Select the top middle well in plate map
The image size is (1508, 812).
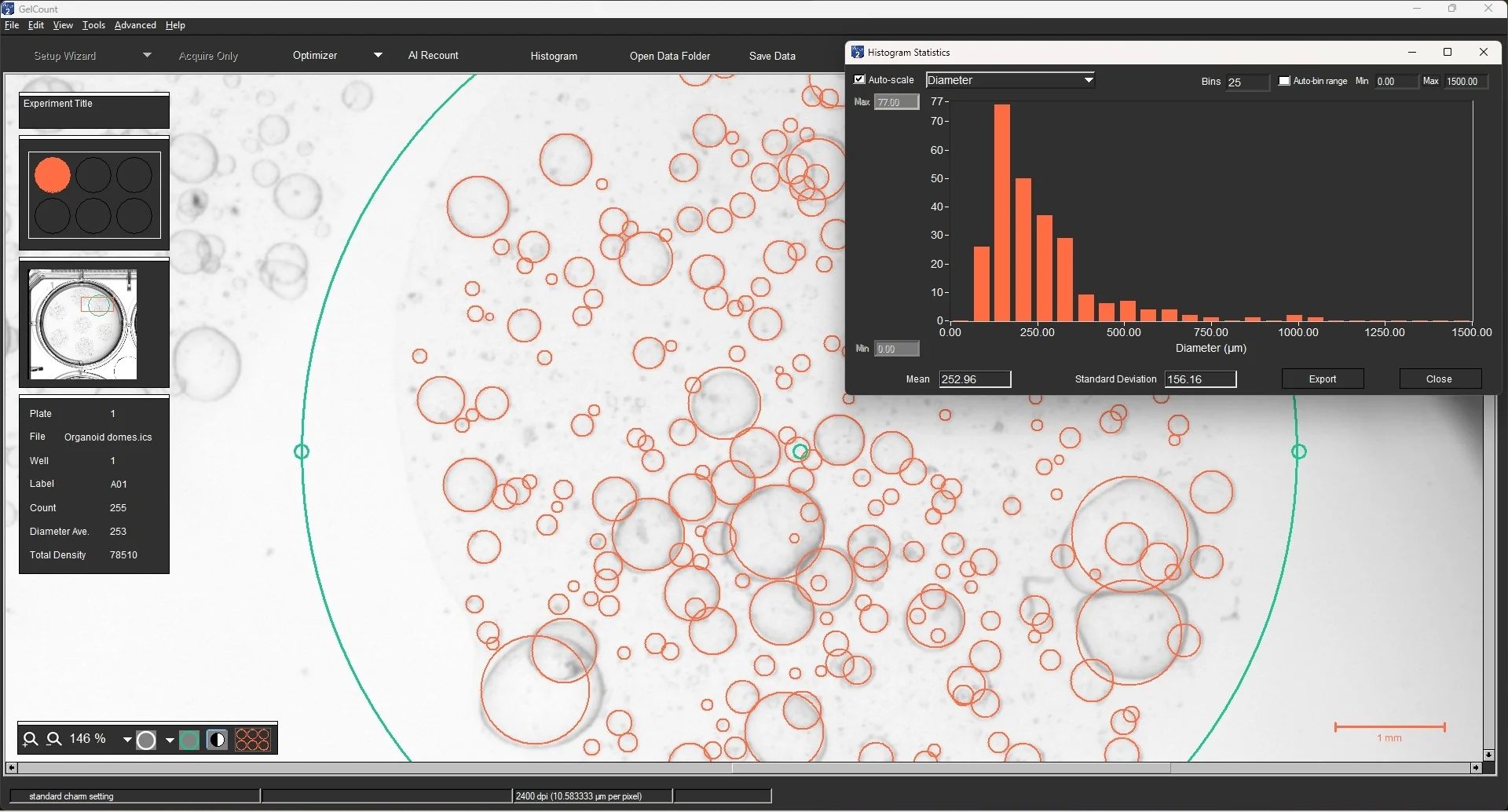(93, 175)
